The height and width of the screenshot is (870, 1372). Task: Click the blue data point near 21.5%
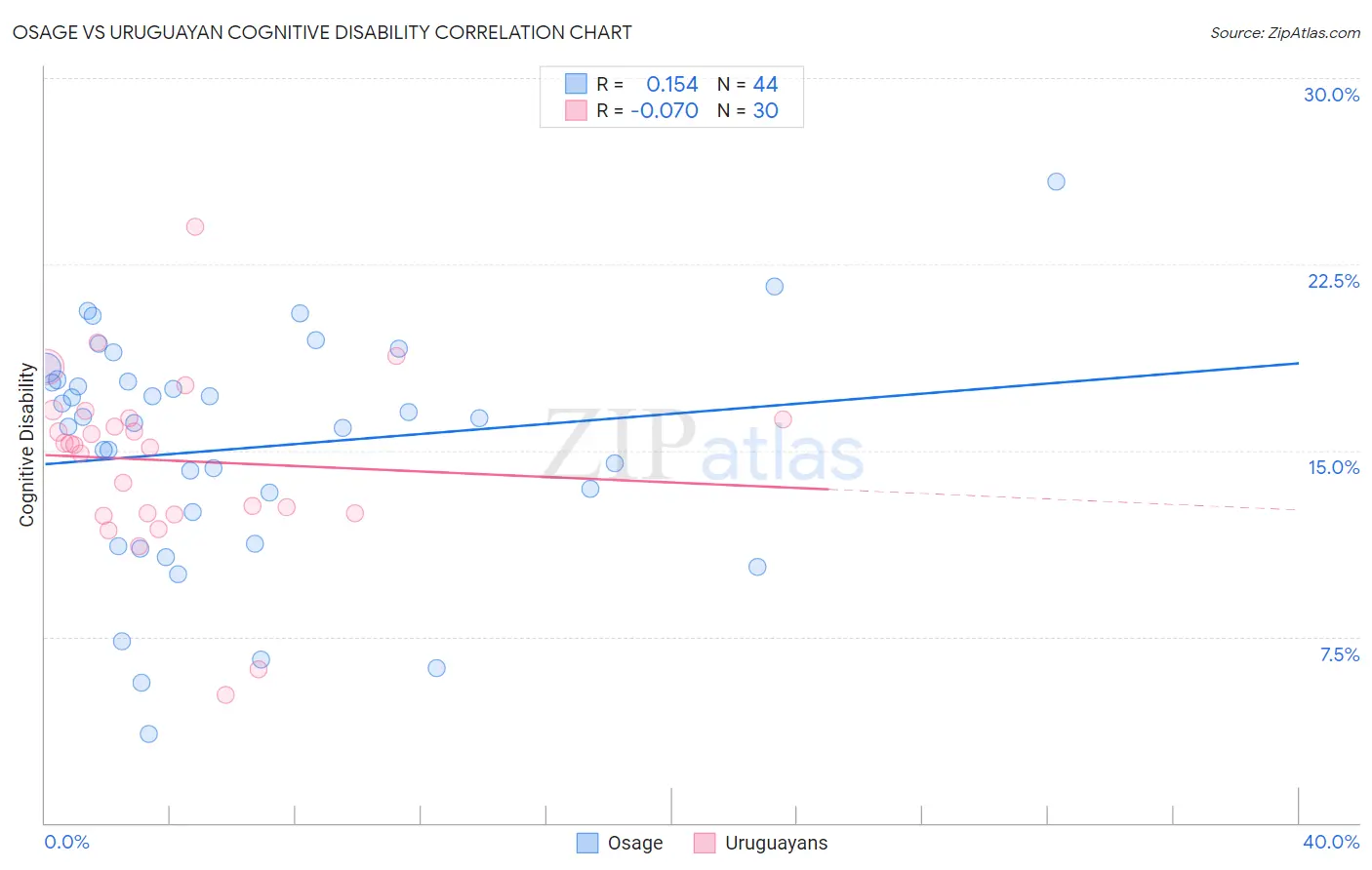[x=775, y=286]
